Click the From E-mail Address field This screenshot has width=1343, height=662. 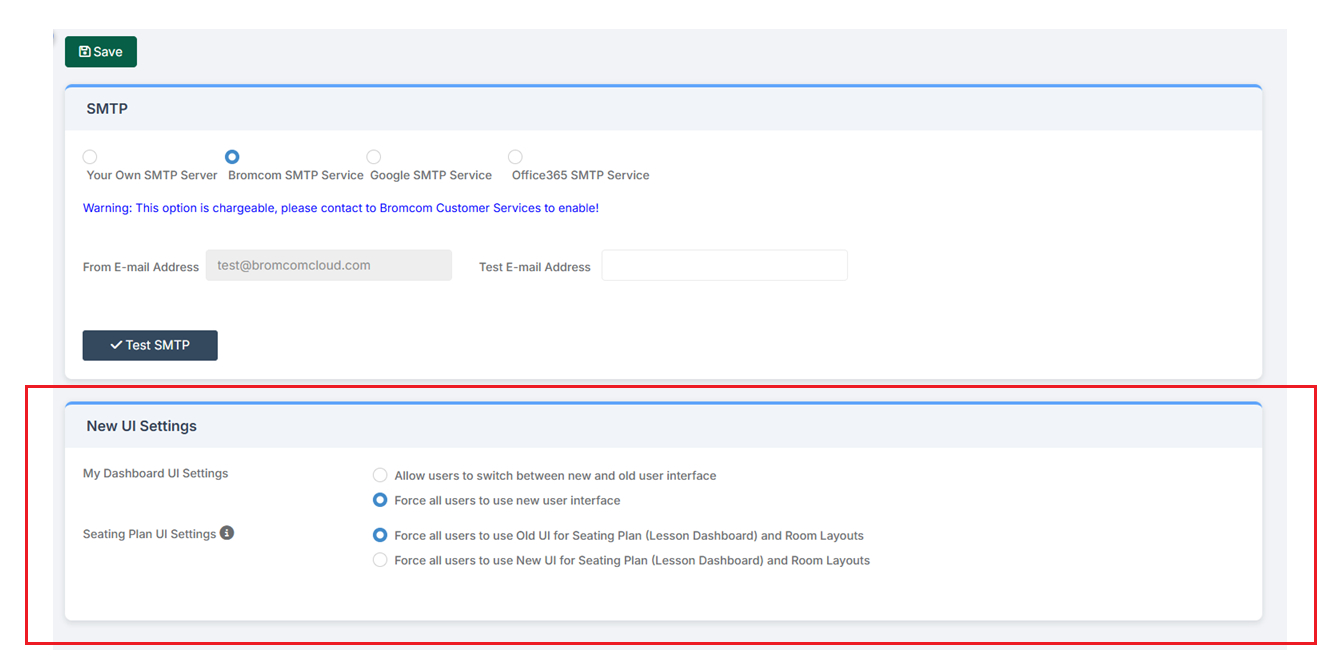click(328, 266)
